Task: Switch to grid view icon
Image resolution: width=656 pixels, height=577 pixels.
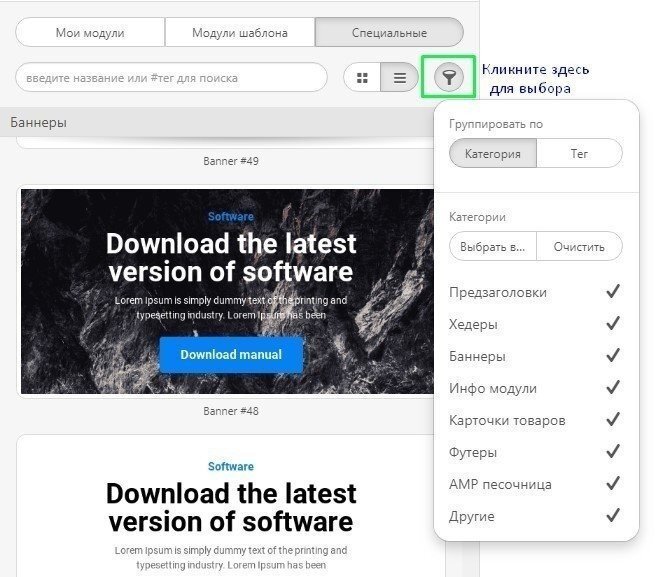Action: [362, 77]
